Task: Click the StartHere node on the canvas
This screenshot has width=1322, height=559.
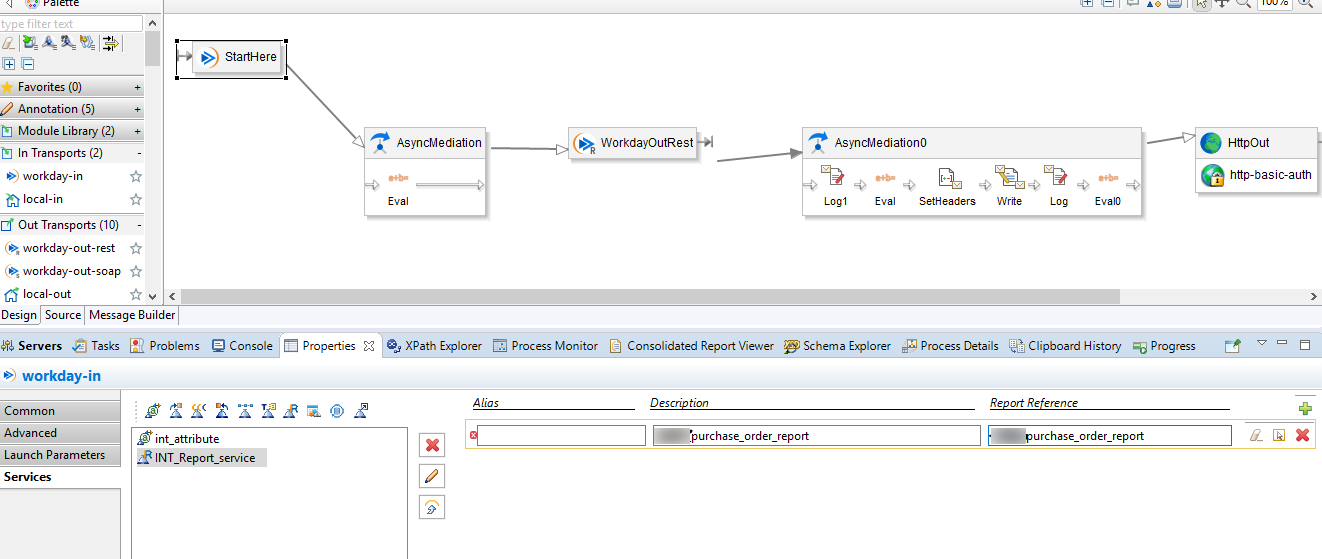Action: [239, 57]
